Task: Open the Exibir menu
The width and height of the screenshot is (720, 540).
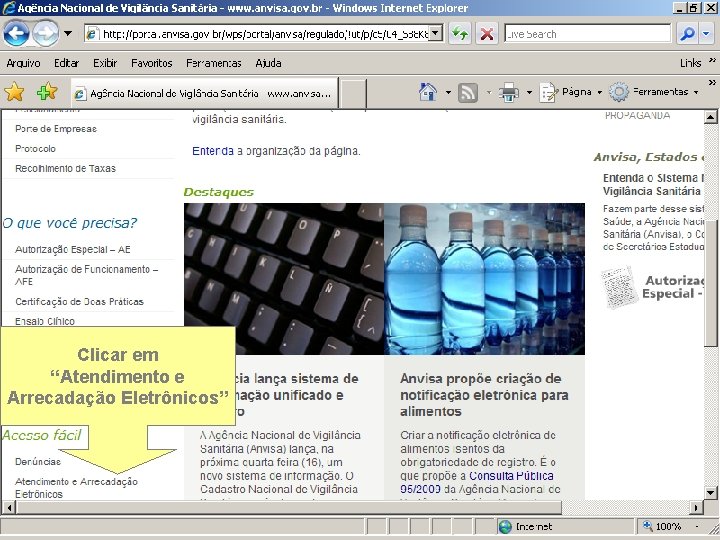Action: pos(105,63)
